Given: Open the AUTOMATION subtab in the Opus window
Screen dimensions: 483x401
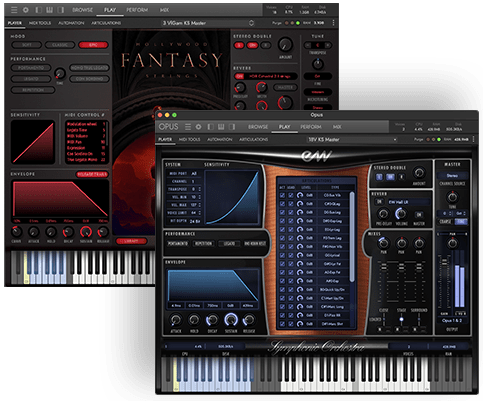Looking at the screenshot, I should click(x=220, y=139).
